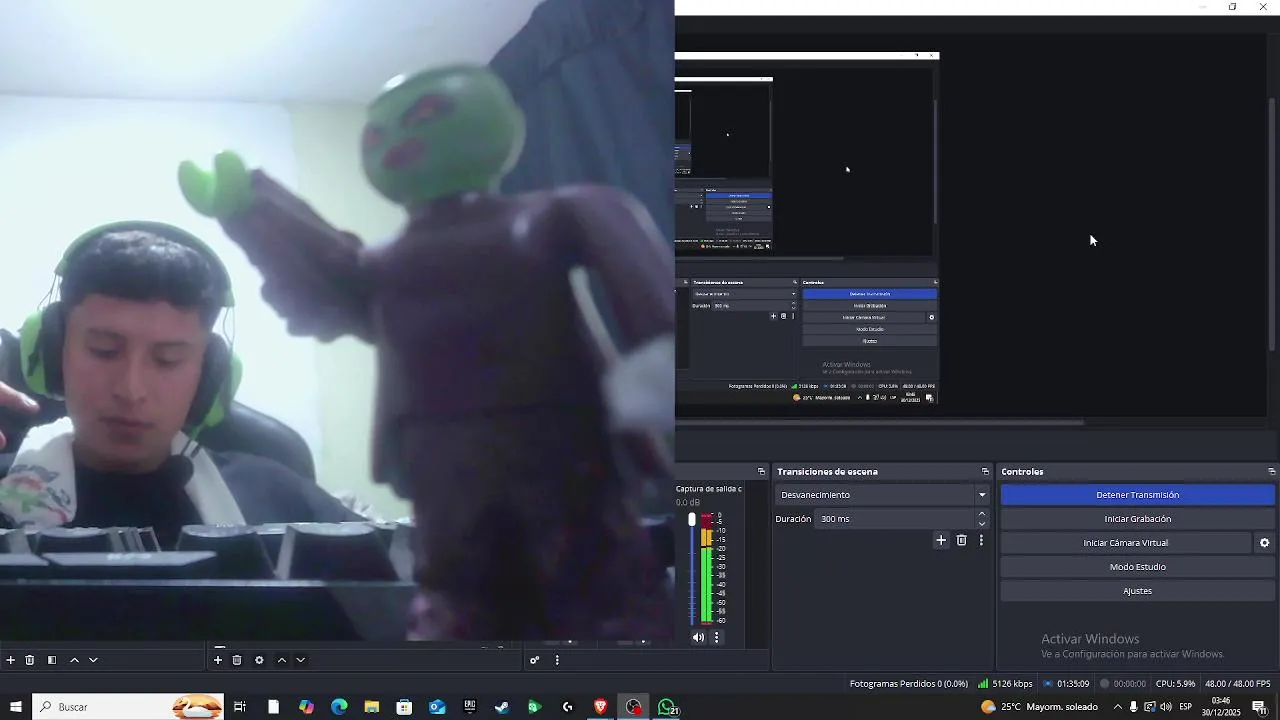Click Iniciar Grabación
The width and height of the screenshot is (1280, 720).
tap(1138, 519)
